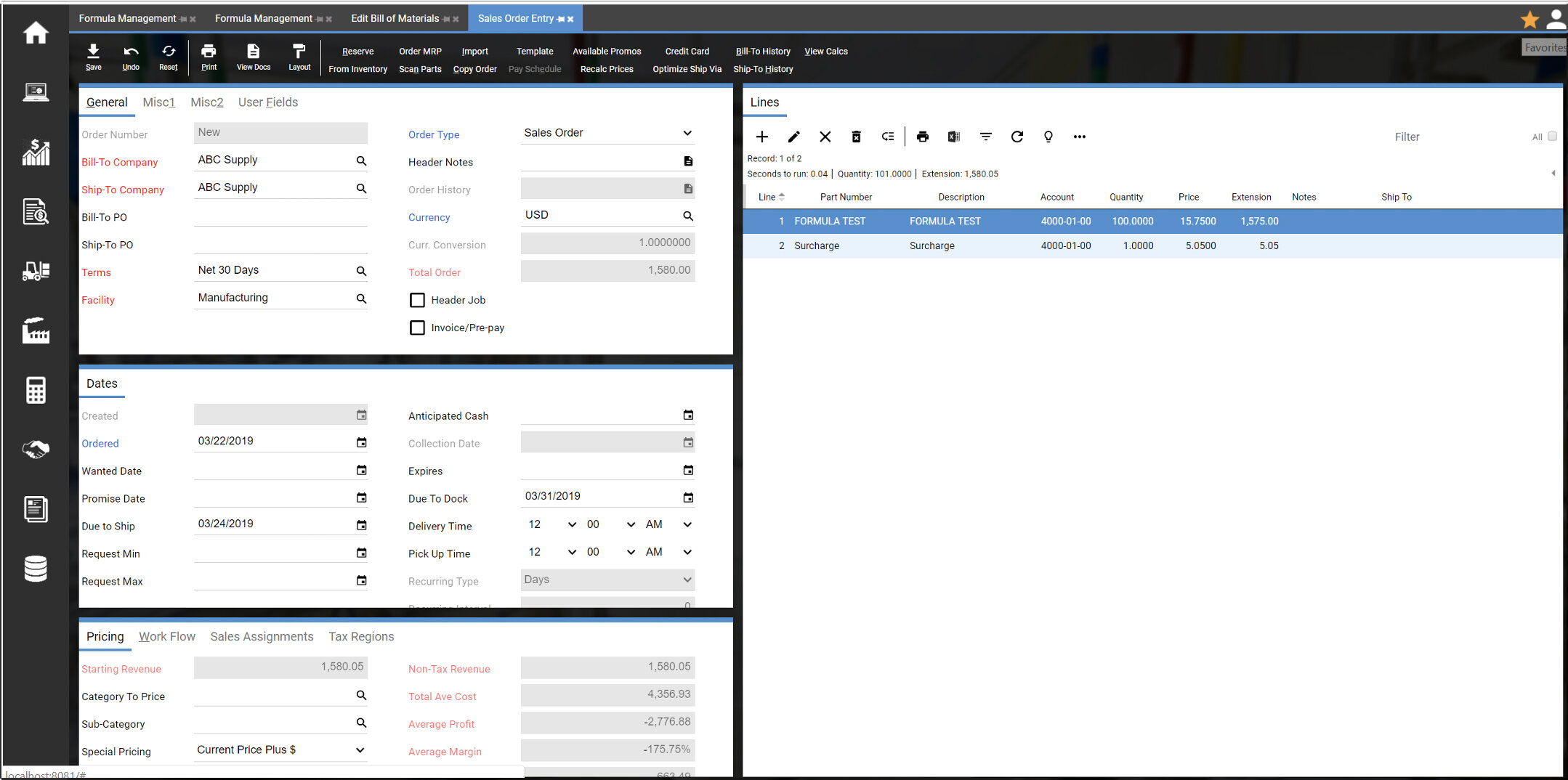The width and height of the screenshot is (1568, 780).
Task: Open the Delivery Time AM/PM dropdown
Action: coord(668,524)
